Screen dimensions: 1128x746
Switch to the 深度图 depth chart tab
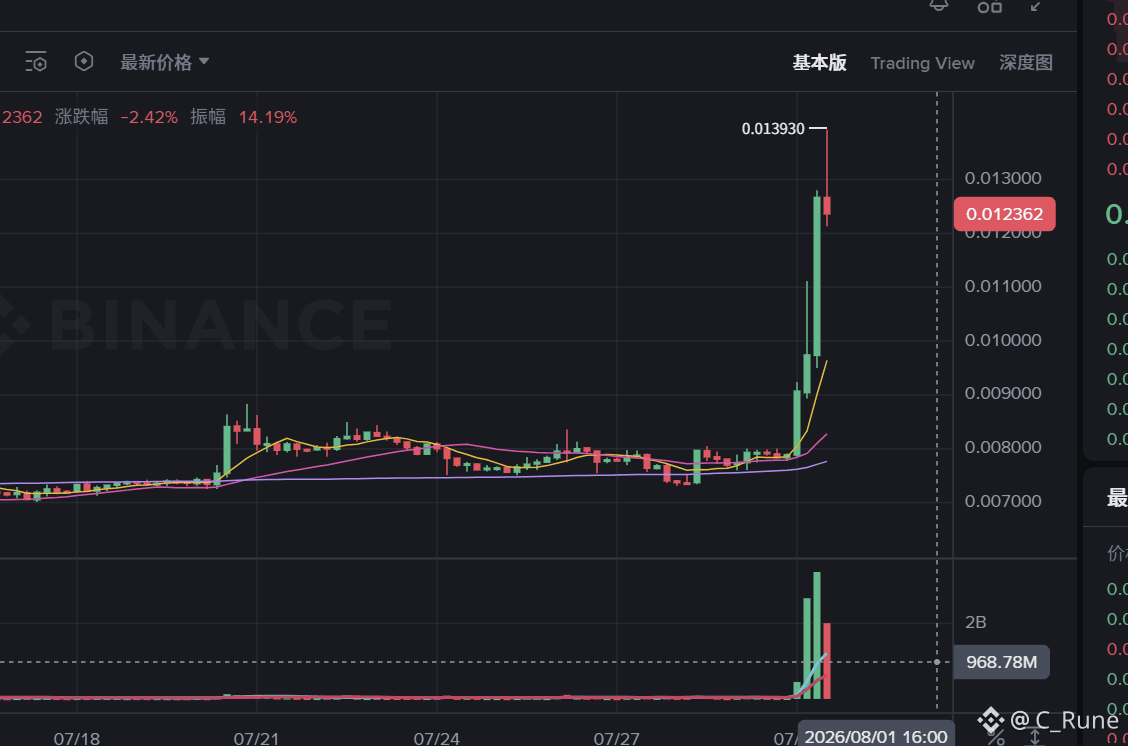(1026, 63)
